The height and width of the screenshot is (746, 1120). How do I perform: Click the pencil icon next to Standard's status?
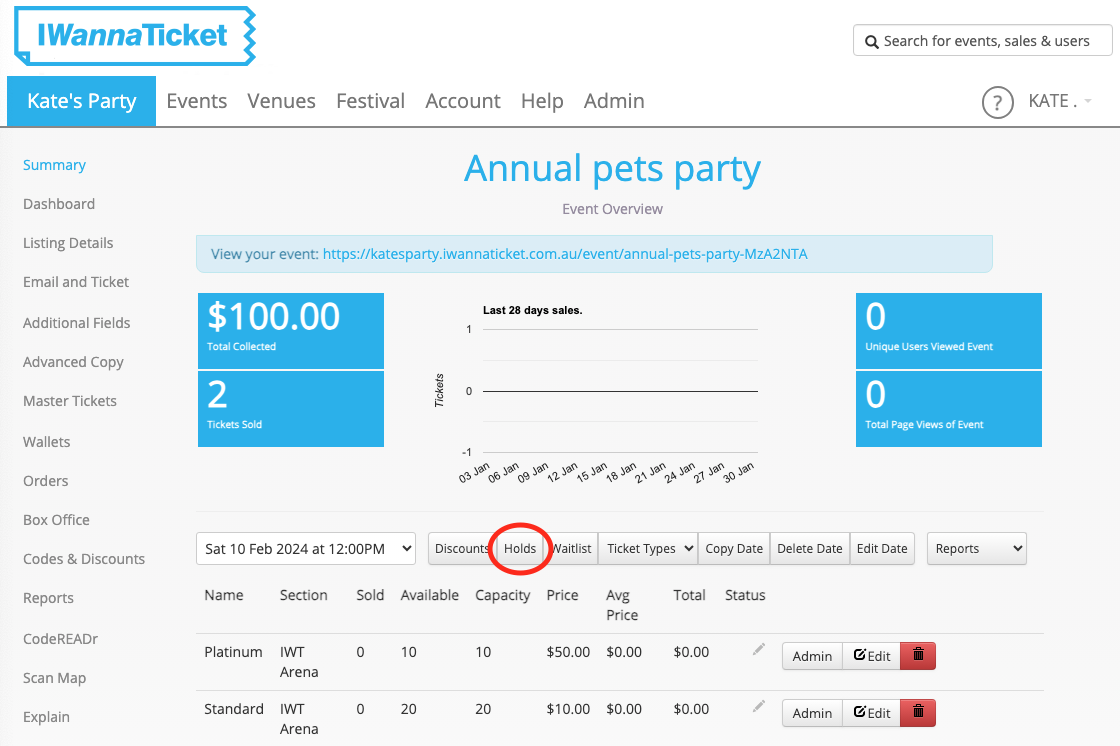coord(758,706)
